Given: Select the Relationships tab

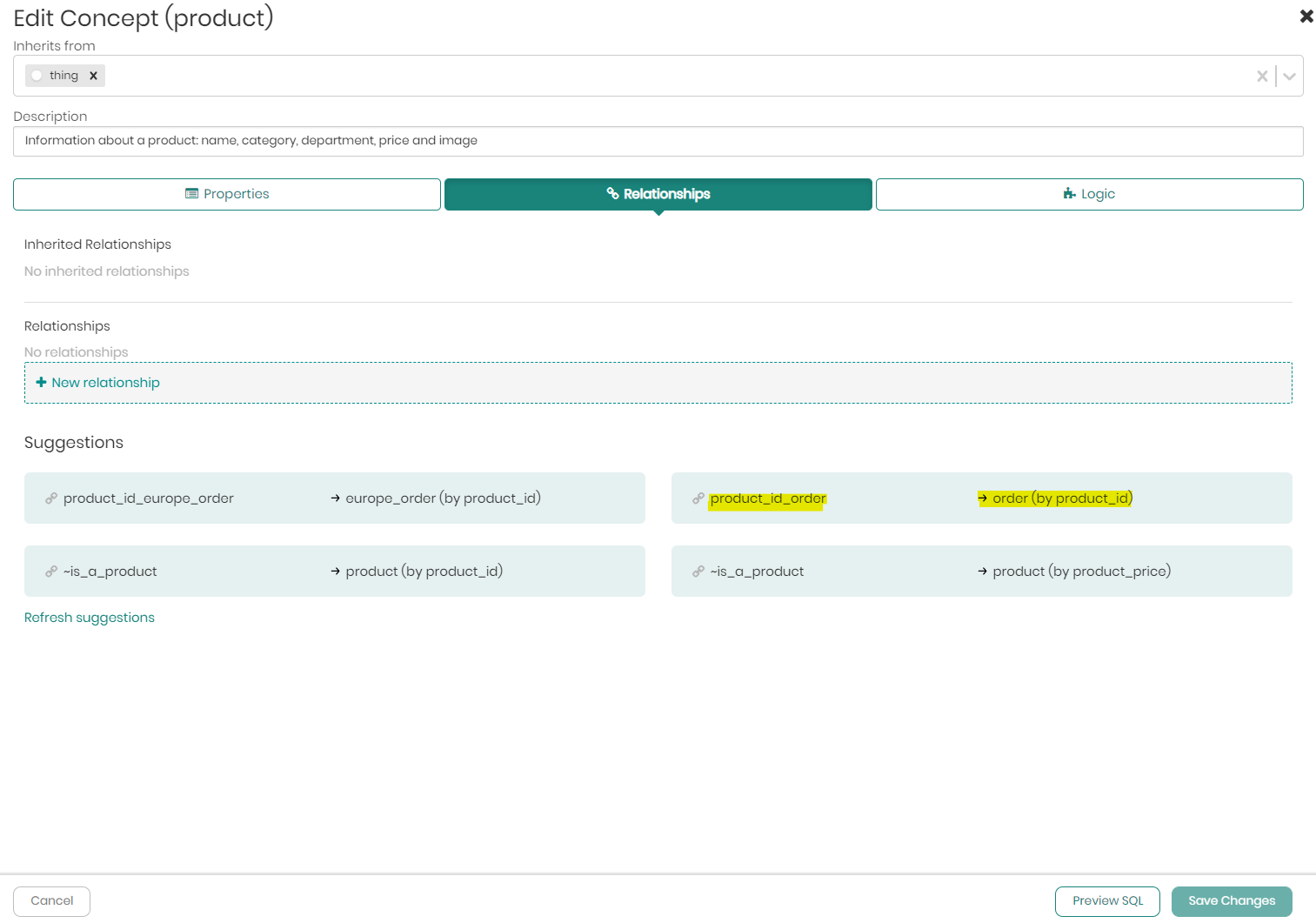Looking at the screenshot, I should (x=658, y=194).
